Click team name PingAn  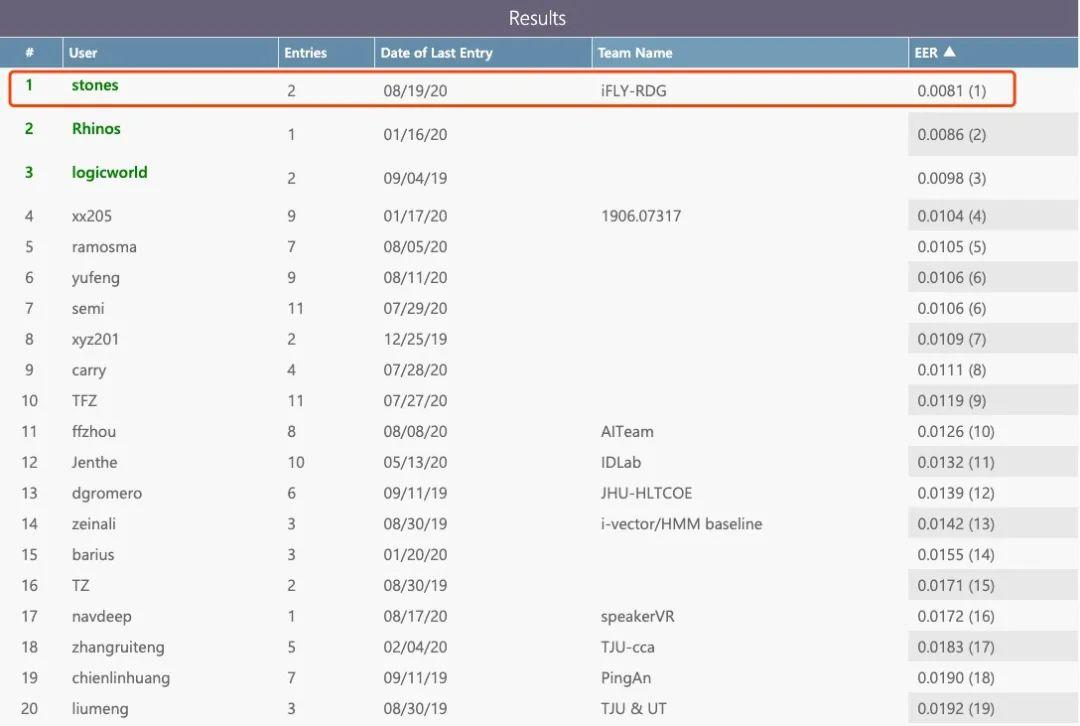tap(625, 678)
